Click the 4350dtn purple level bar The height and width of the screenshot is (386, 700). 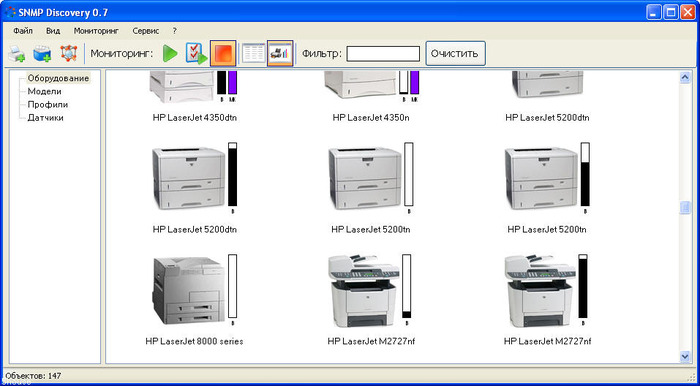click(233, 83)
